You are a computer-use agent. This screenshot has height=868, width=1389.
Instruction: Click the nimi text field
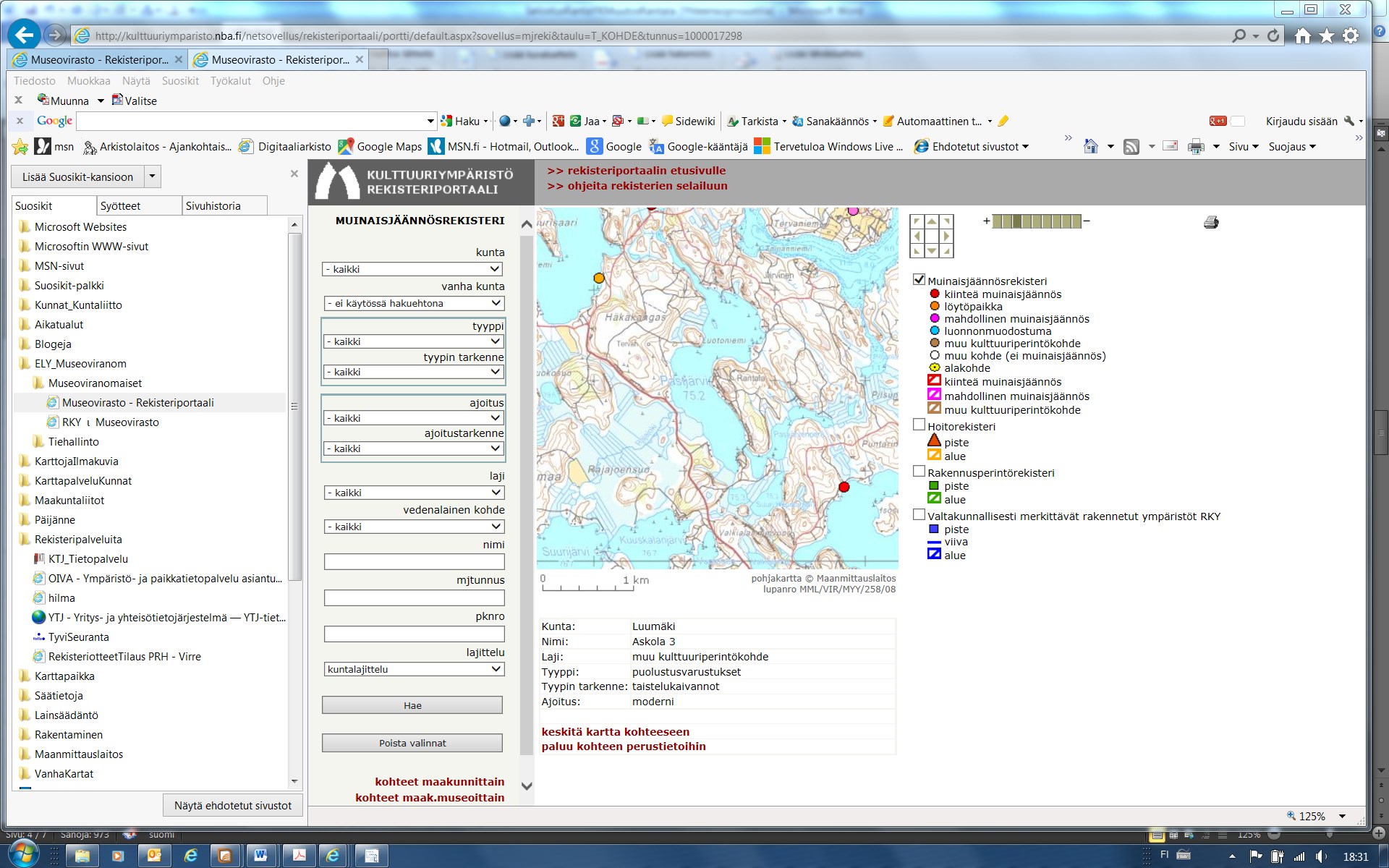pos(414,561)
